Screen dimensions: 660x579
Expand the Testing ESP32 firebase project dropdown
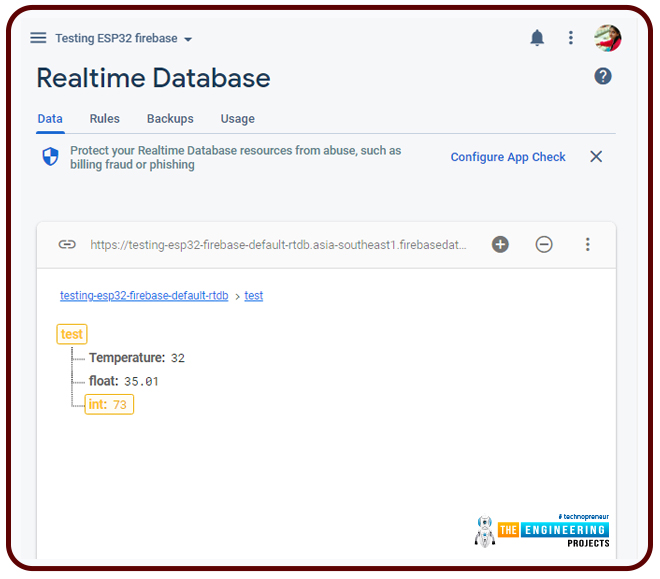click(x=124, y=39)
